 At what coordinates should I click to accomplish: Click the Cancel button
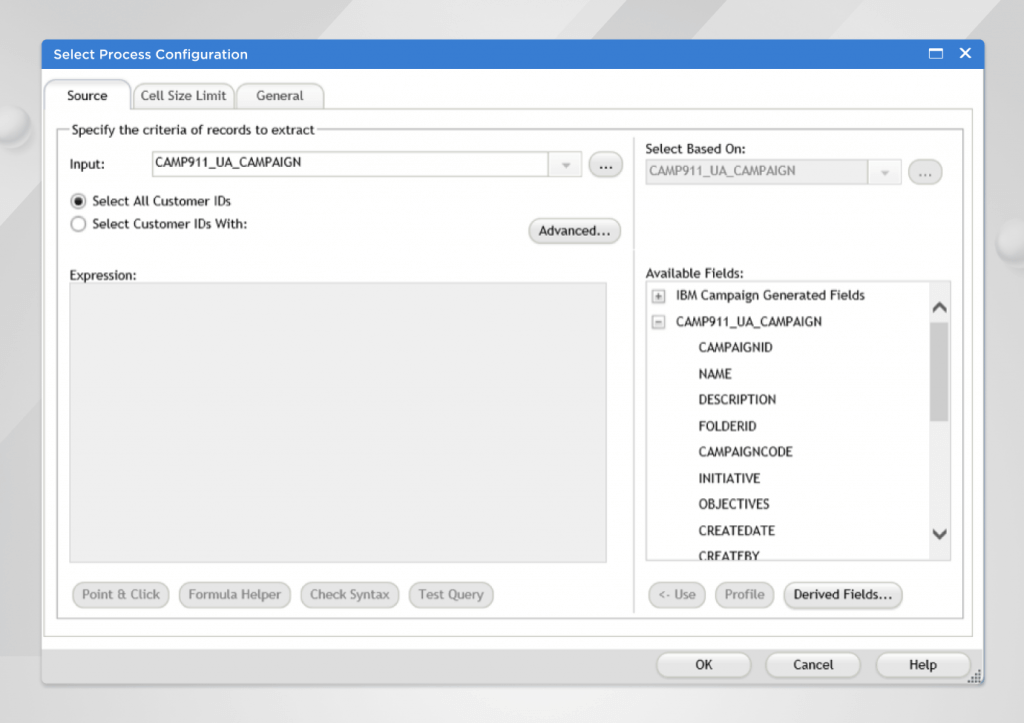[x=813, y=665]
